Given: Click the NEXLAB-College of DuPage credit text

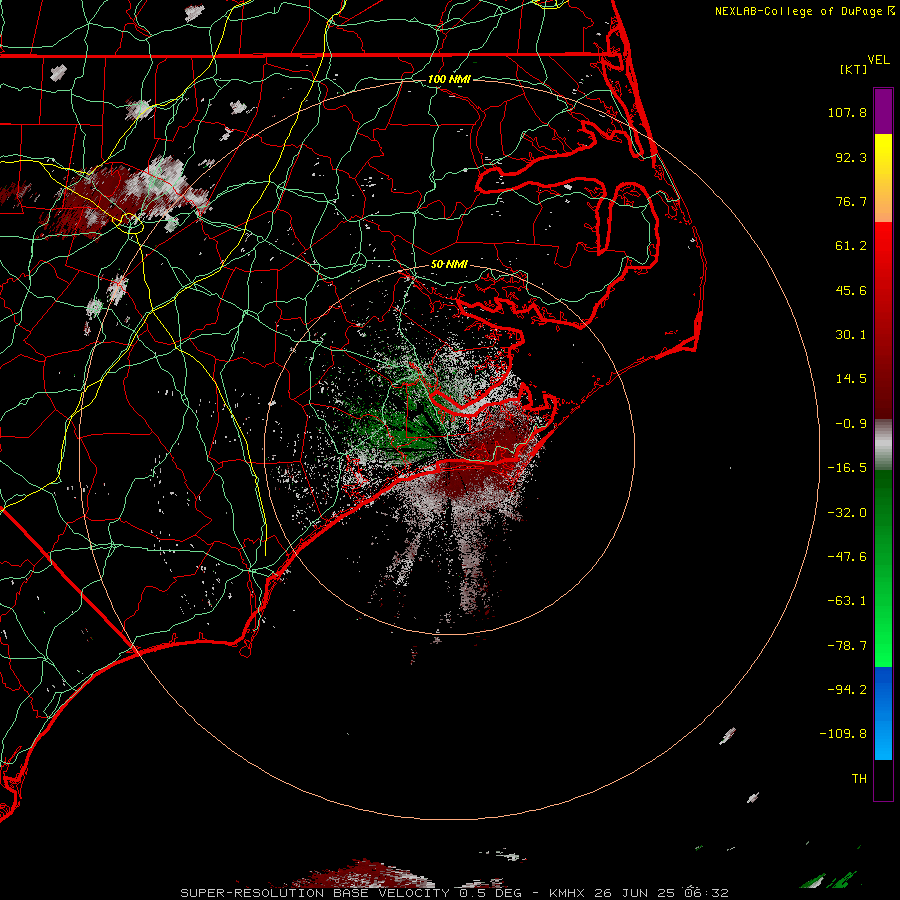Looking at the screenshot, I should (x=798, y=11).
